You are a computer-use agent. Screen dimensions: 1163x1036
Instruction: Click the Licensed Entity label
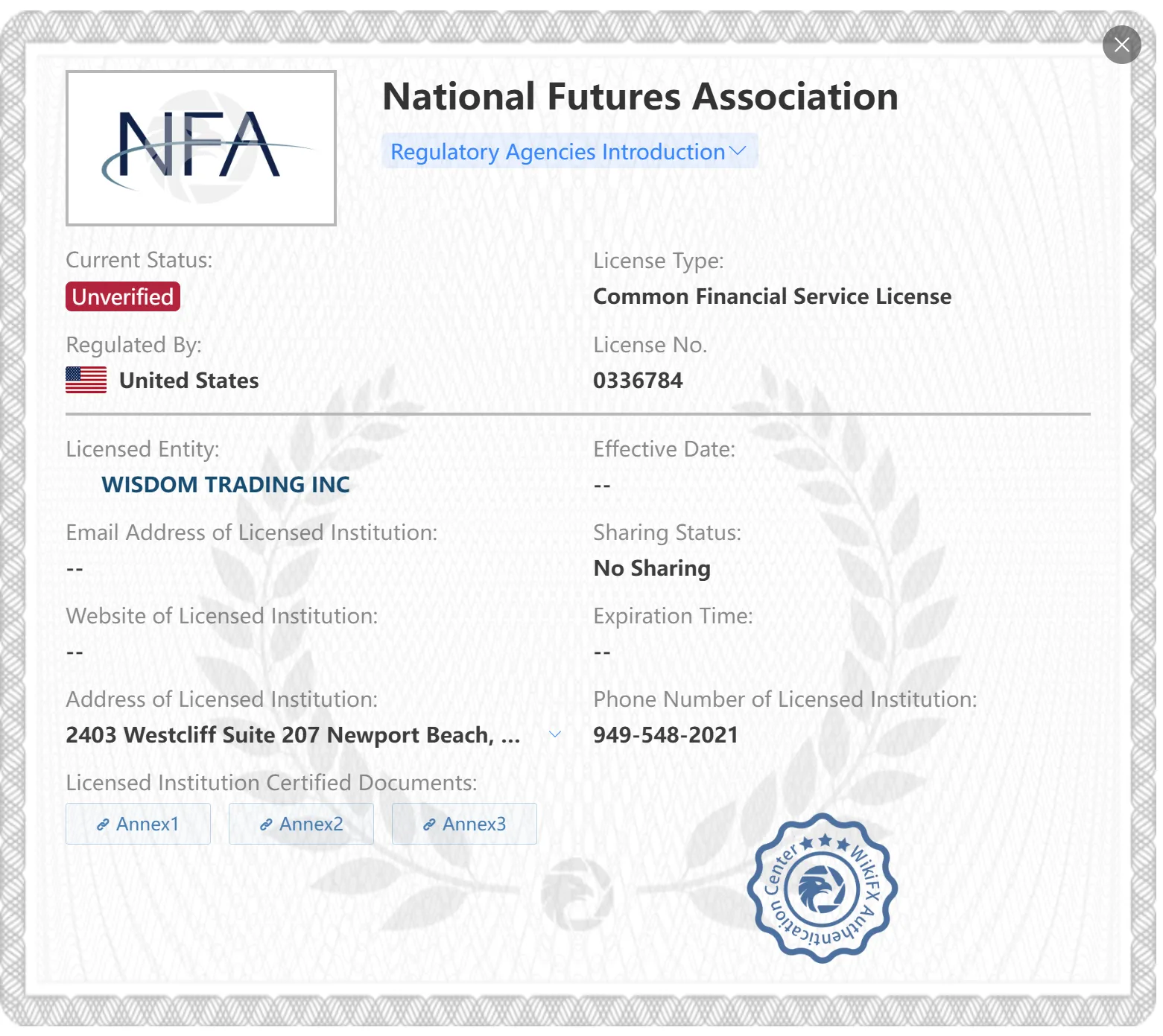point(143,449)
